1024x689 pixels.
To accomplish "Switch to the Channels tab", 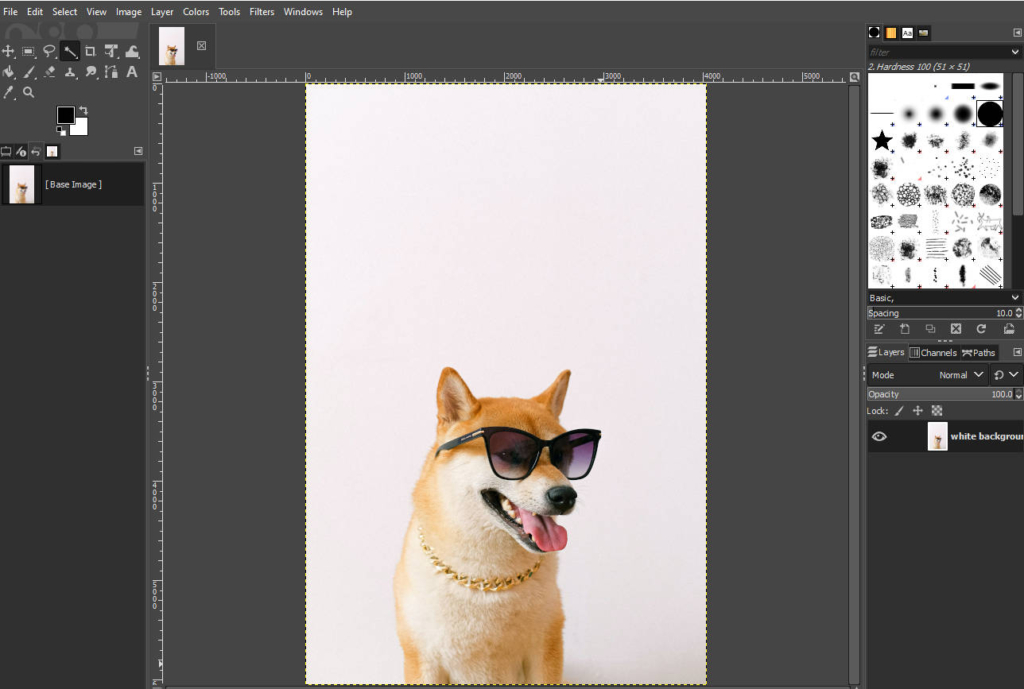I will click(933, 352).
